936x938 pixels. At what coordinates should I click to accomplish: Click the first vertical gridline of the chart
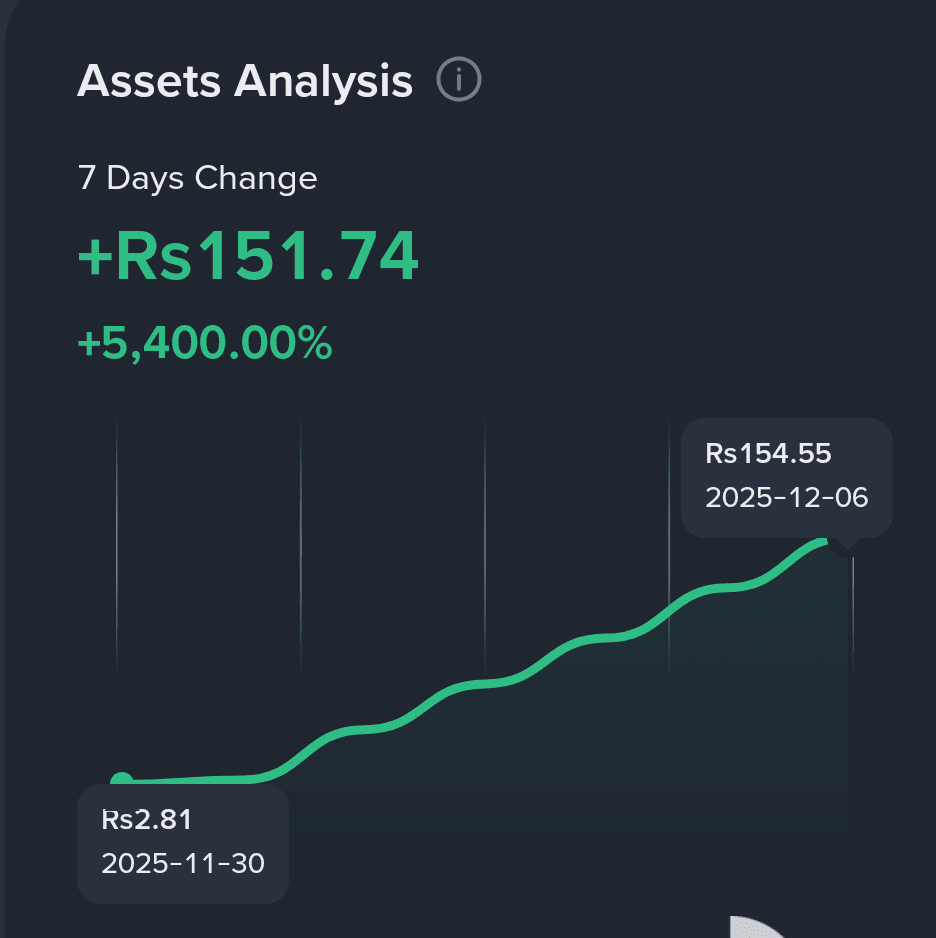(x=117, y=546)
